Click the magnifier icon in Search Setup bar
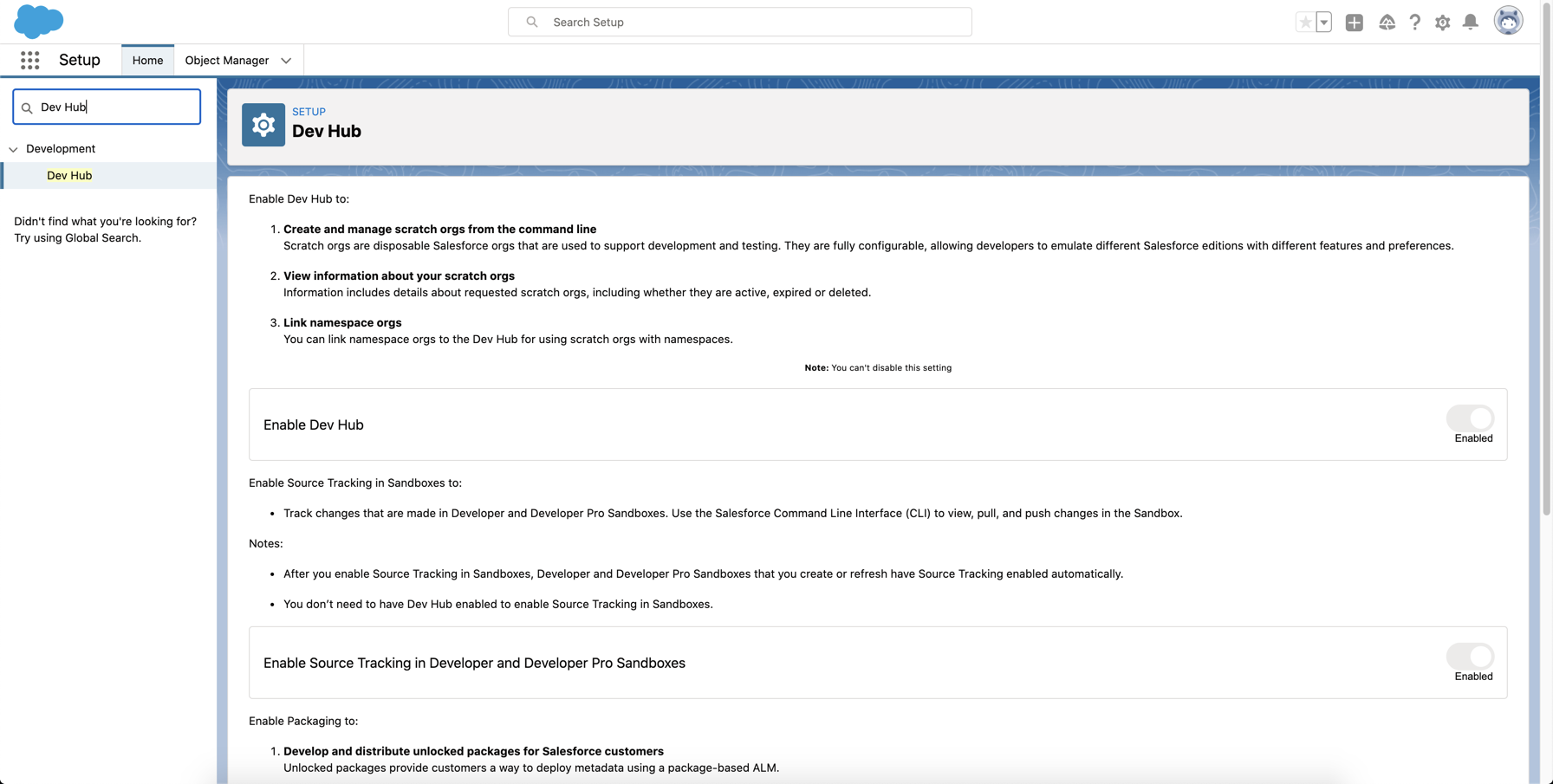The image size is (1553, 784). [532, 22]
